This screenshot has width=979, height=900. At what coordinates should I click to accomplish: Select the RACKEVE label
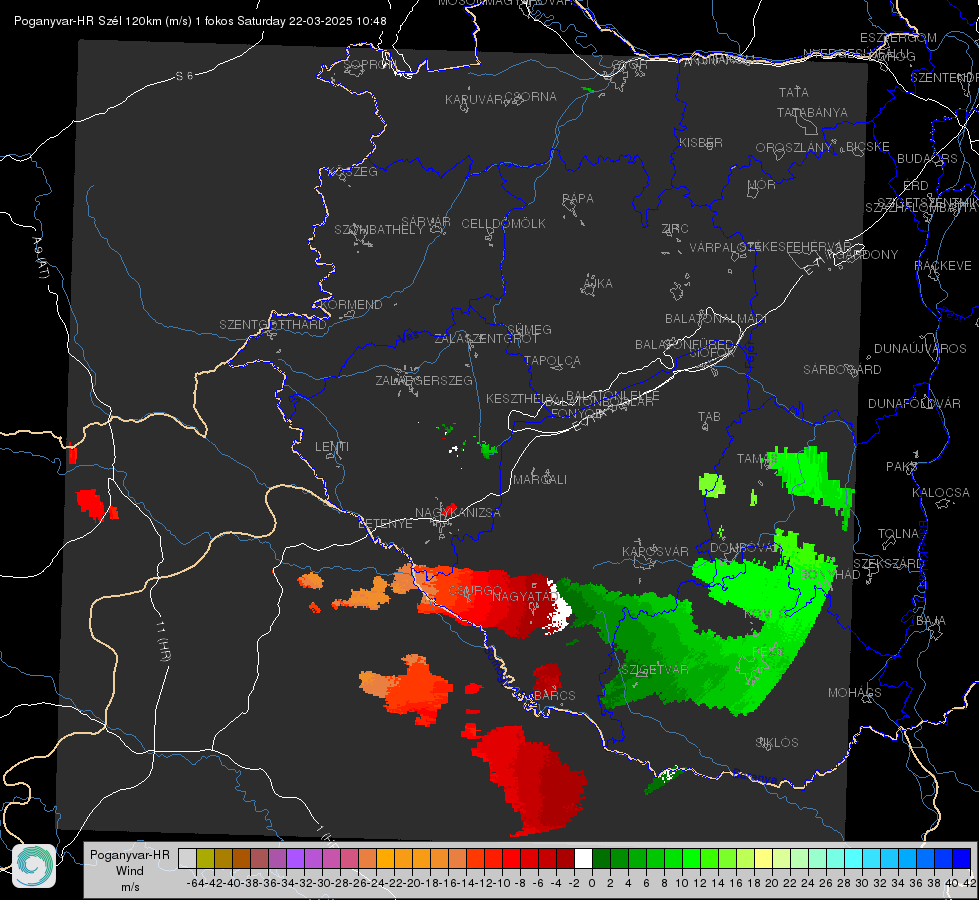tap(943, 266)
